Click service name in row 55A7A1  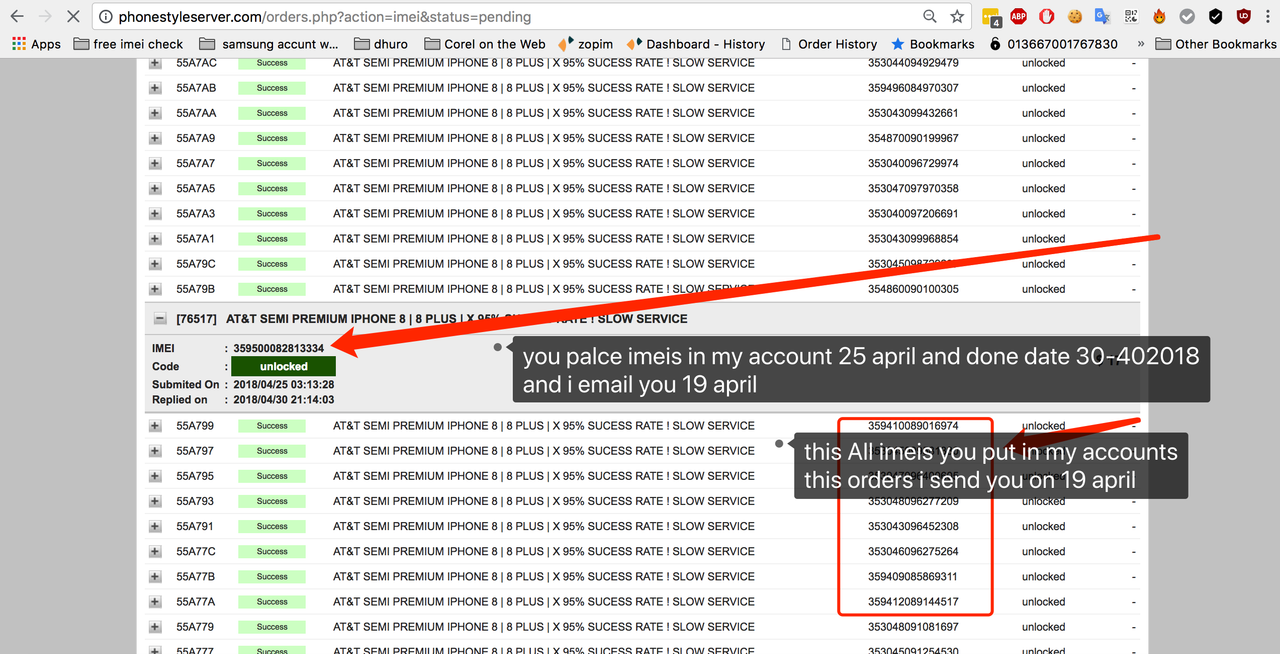(544, 239)
